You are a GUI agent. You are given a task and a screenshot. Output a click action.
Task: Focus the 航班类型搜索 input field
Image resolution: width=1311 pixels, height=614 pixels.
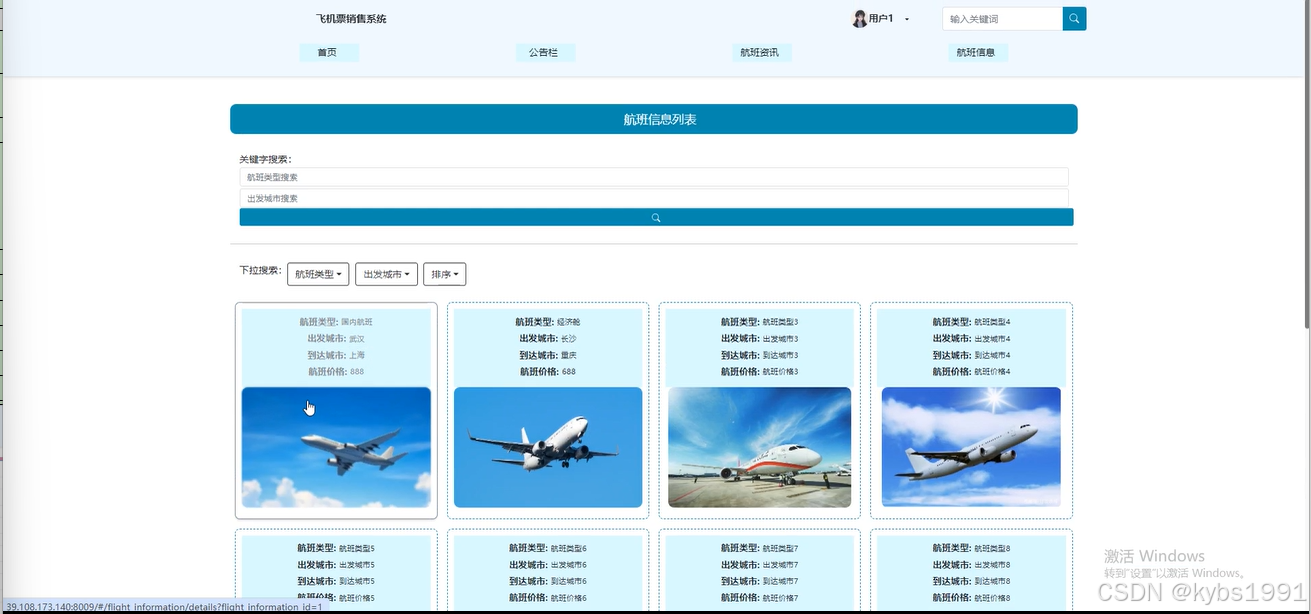[x=654, y=177]
